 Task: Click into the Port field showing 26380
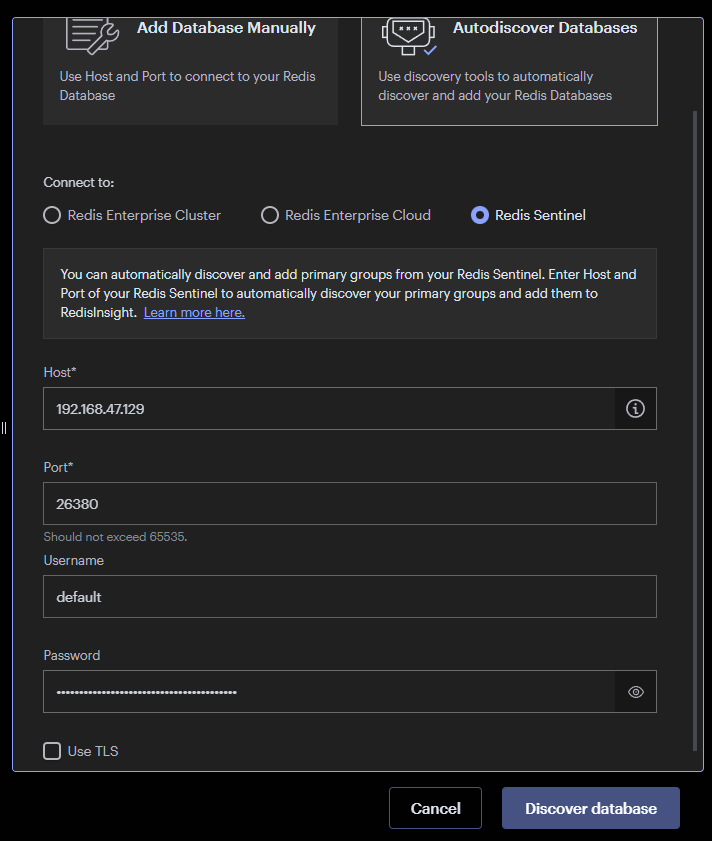pyautogui.click(x=349, y=504)
